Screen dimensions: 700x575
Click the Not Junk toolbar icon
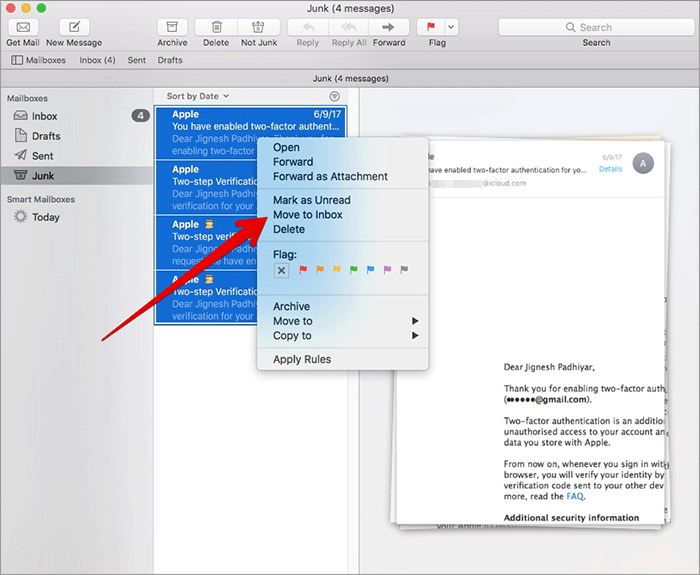[x=258, y=27]
